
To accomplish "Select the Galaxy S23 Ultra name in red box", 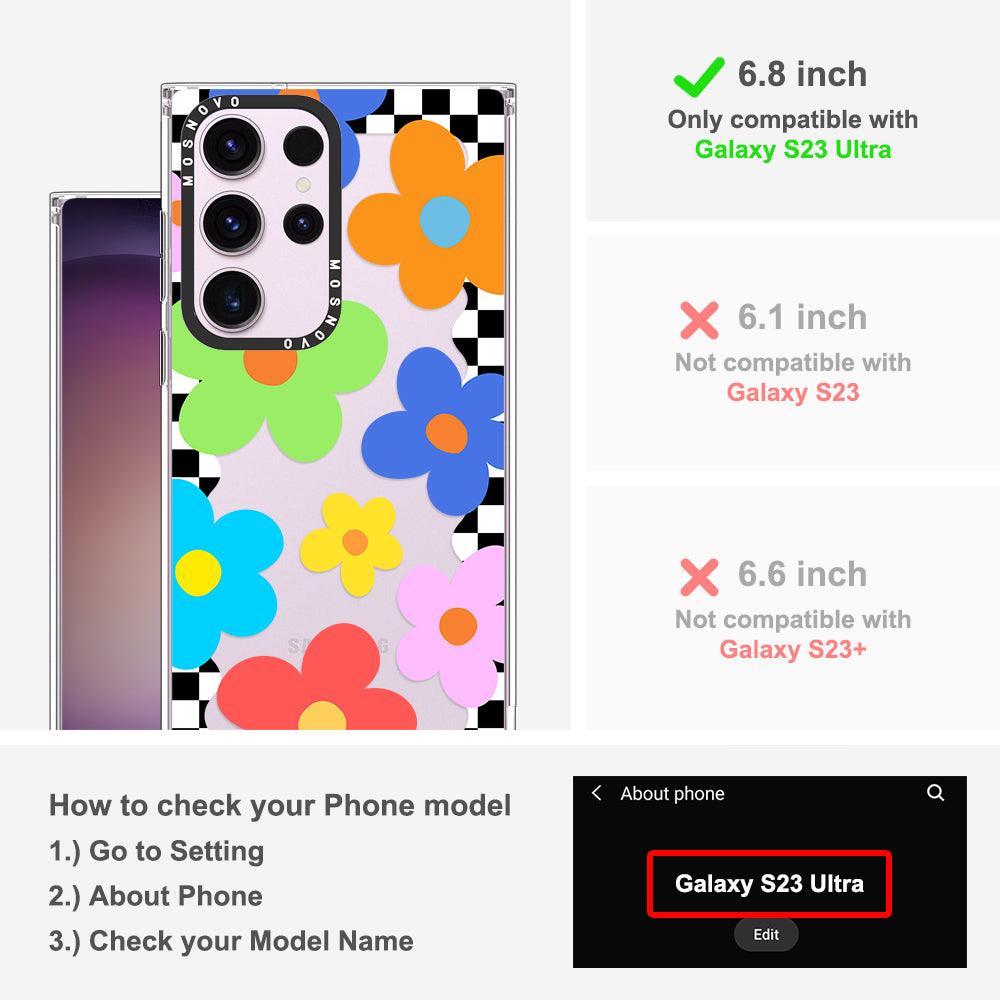I will click(x=769, y=884).
